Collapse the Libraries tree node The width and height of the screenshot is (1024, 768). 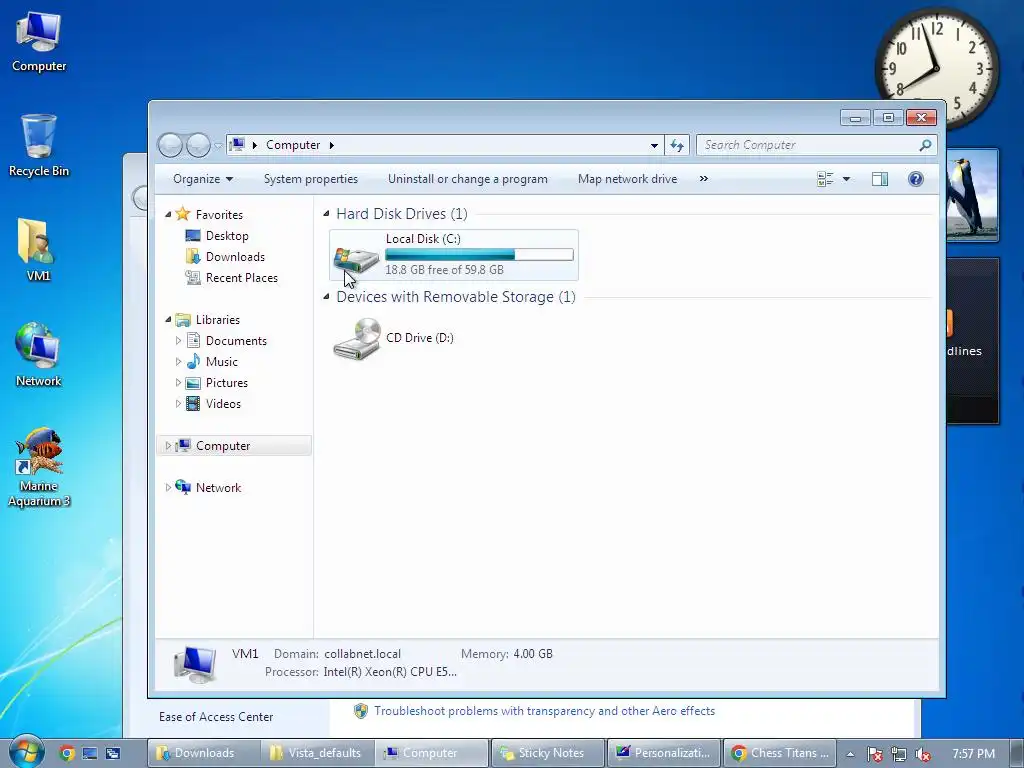pyautogui.click(x=168, y=319)
